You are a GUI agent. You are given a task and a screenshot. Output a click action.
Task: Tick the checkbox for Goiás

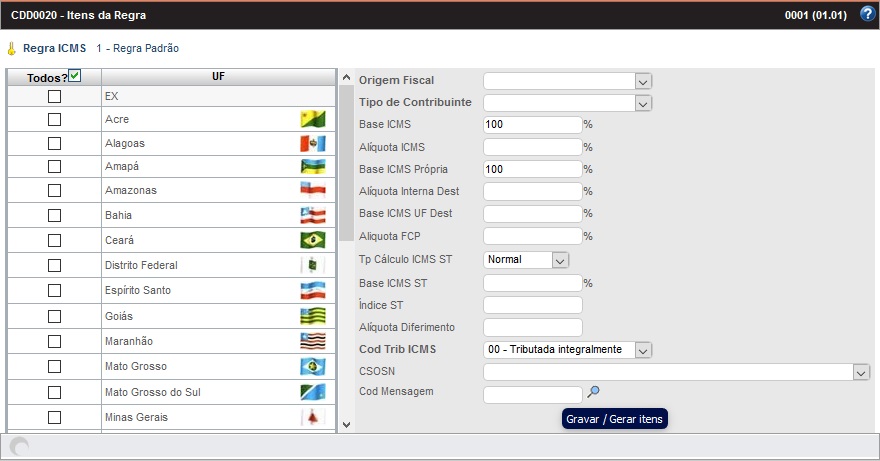click(x=54, y=316)
